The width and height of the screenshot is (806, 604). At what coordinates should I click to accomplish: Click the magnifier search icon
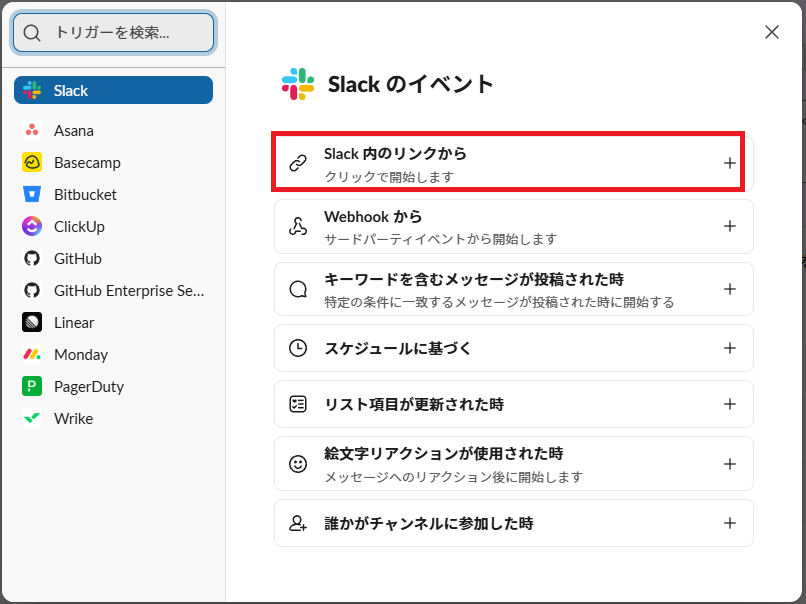tap(32, 33)
